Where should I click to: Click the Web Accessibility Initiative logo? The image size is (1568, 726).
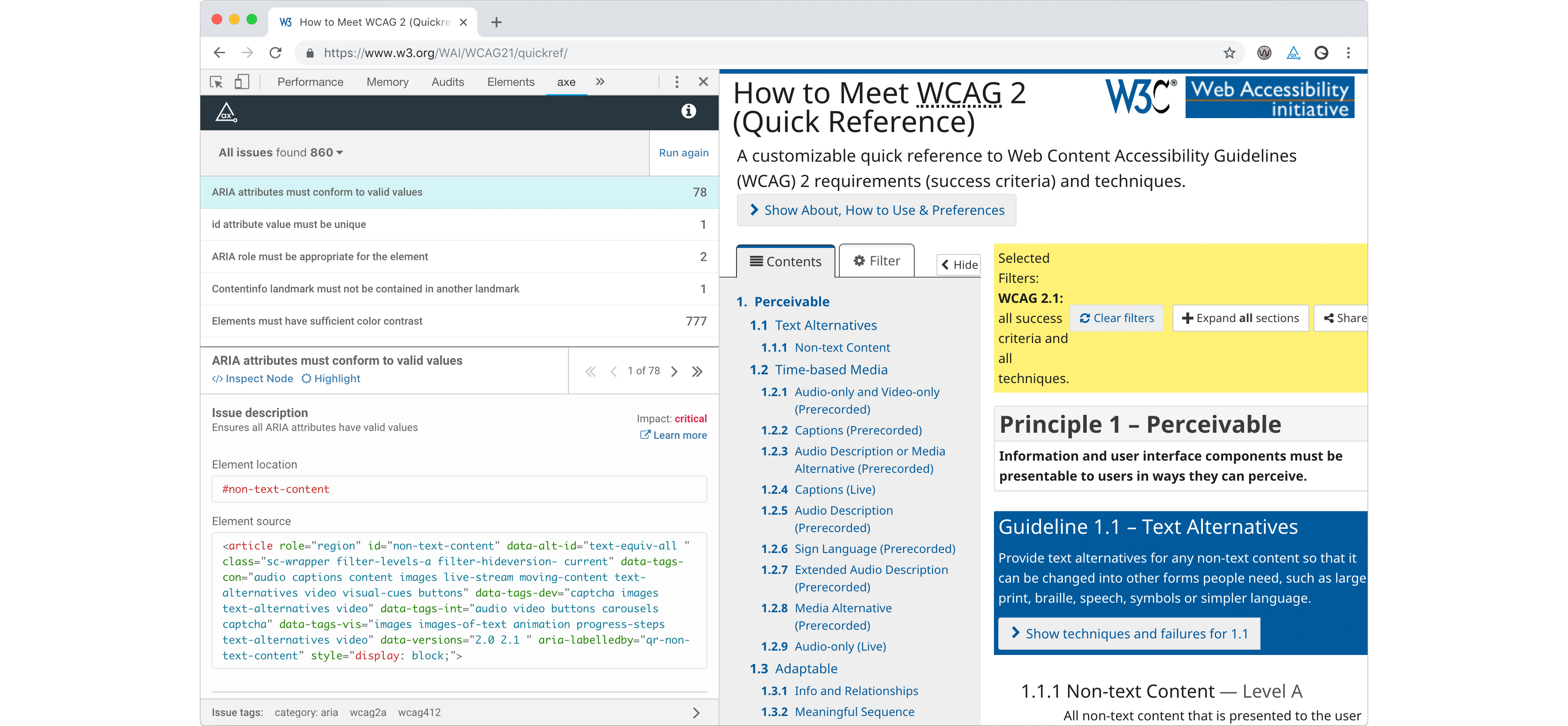[x=1270, y=98]
